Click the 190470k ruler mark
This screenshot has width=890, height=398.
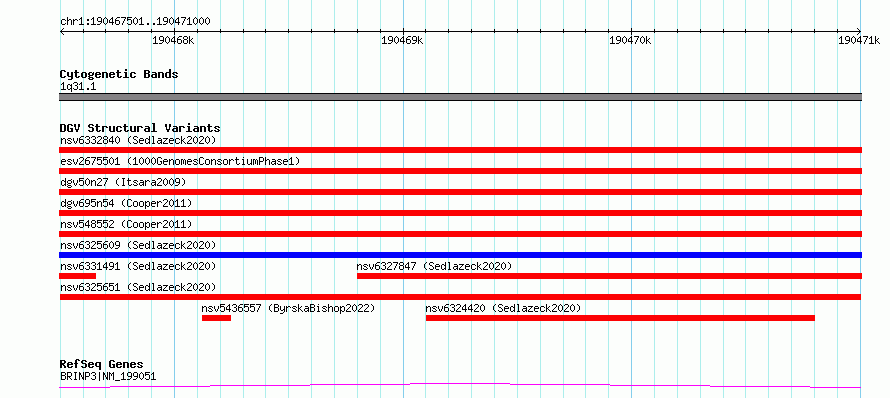(x=630, y=40)
